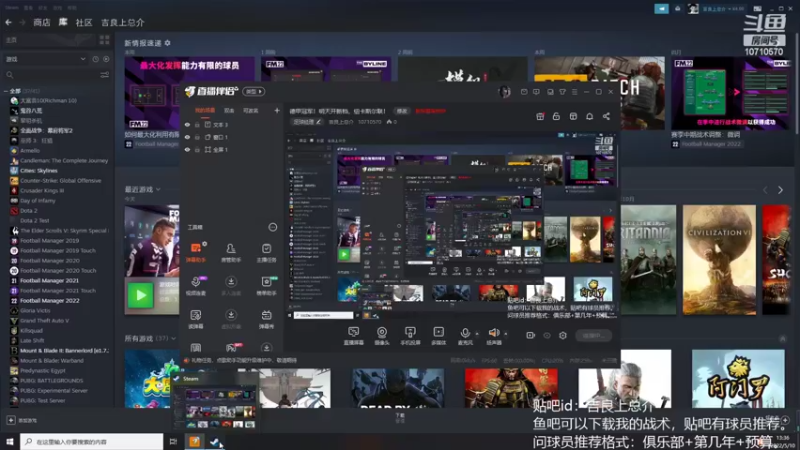Expand the toolbox more-options circle button
800x450 pixels.
pyautogui.click(x=272, y=227)
